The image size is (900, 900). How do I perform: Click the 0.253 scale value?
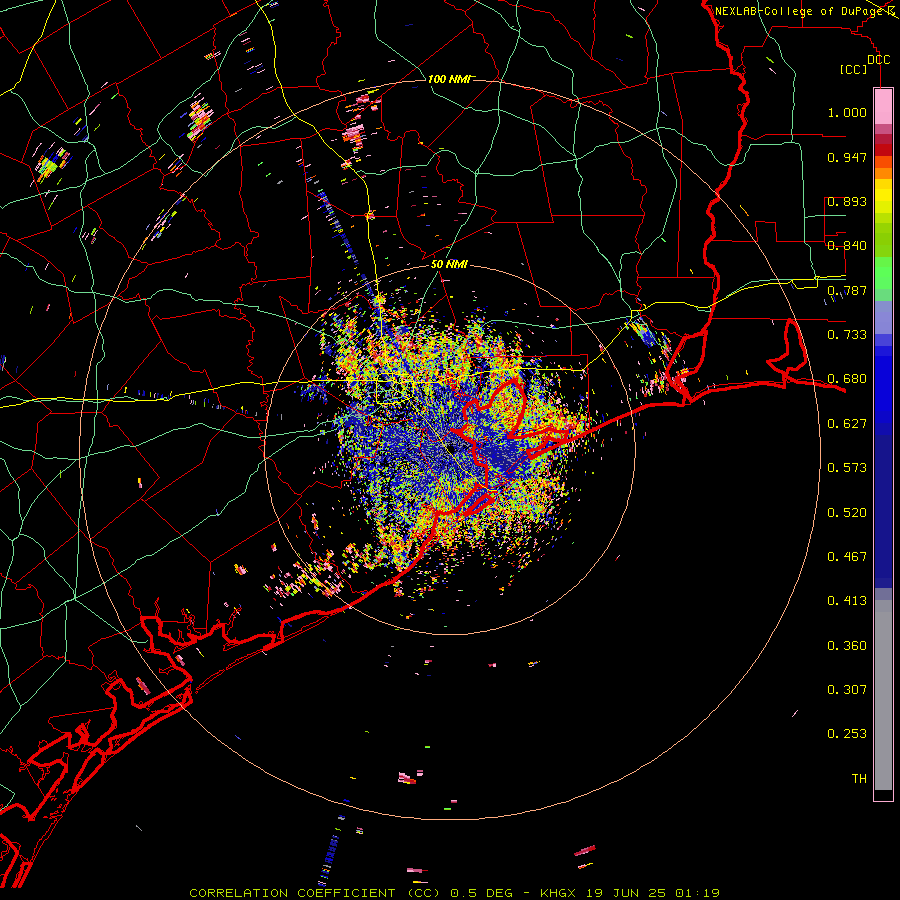(847, 734)
